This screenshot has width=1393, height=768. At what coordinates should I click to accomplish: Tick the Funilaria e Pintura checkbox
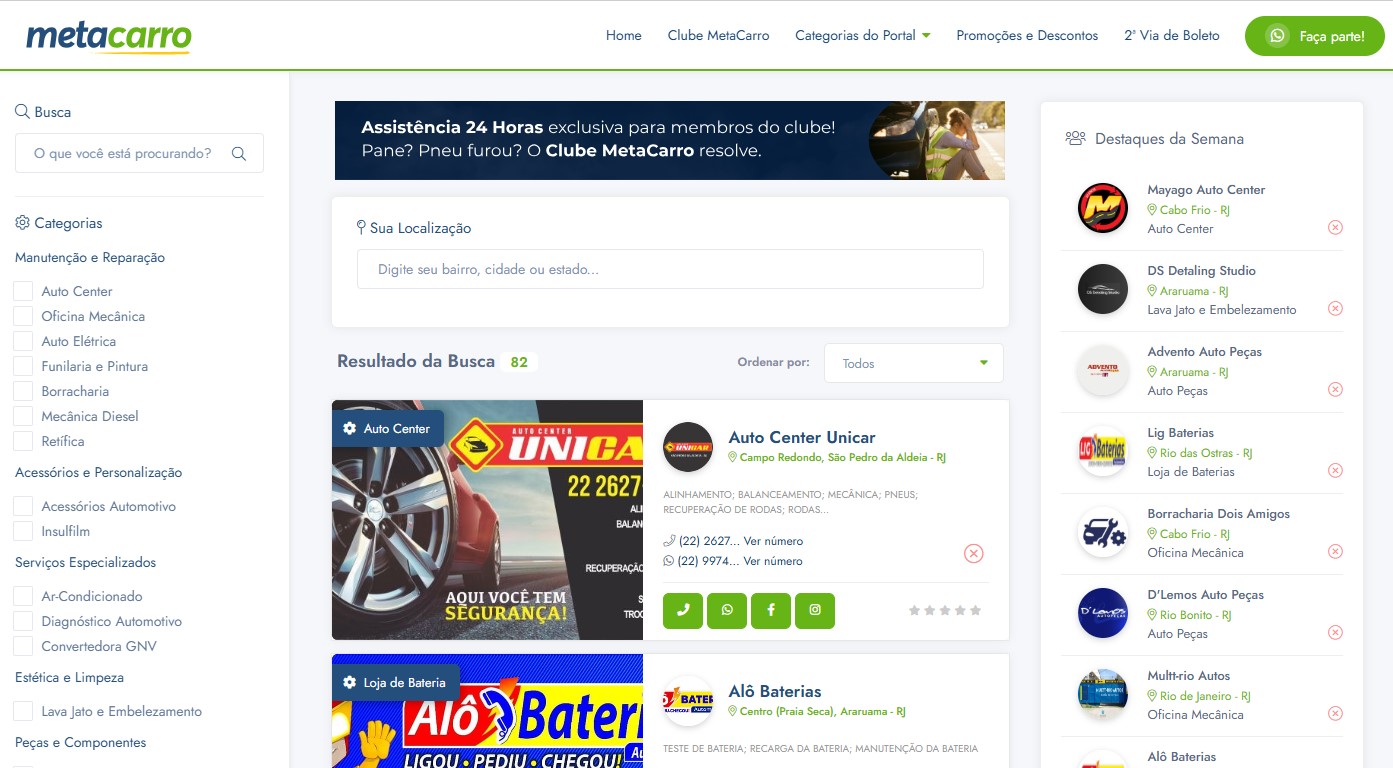(23, 366)
